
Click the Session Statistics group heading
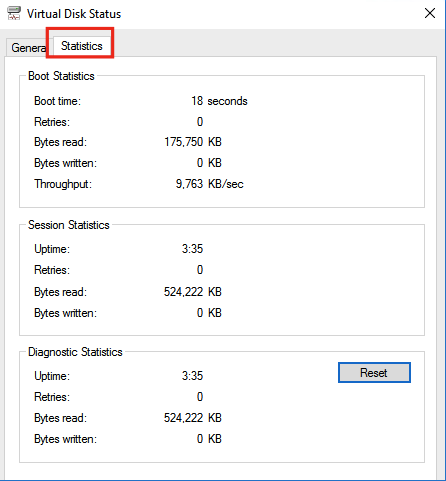click(x=69, y=225)
